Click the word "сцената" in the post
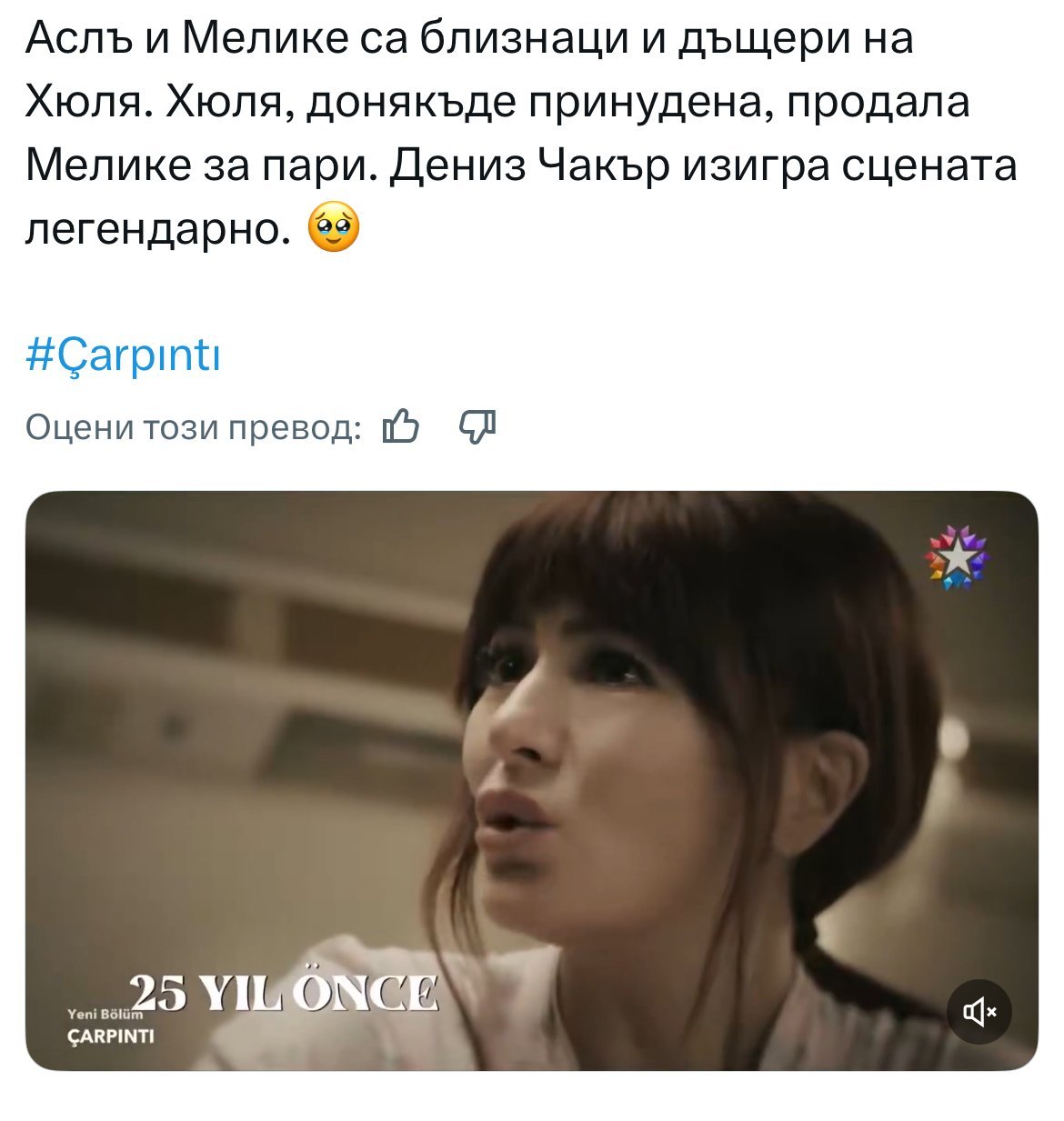The image size is (1064, 1121). 928,166
